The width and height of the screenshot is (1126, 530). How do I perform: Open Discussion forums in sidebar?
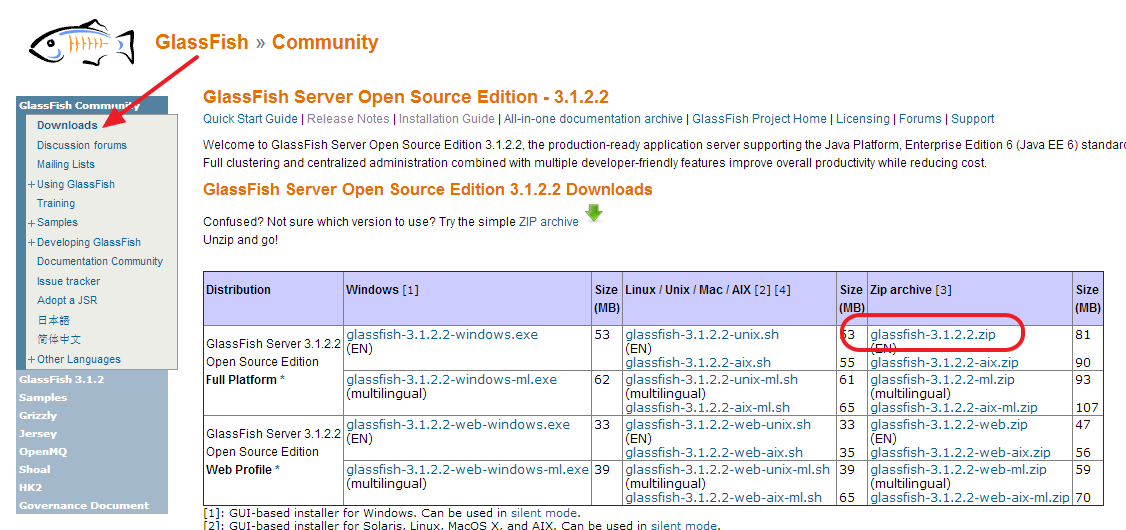(82, 145)
